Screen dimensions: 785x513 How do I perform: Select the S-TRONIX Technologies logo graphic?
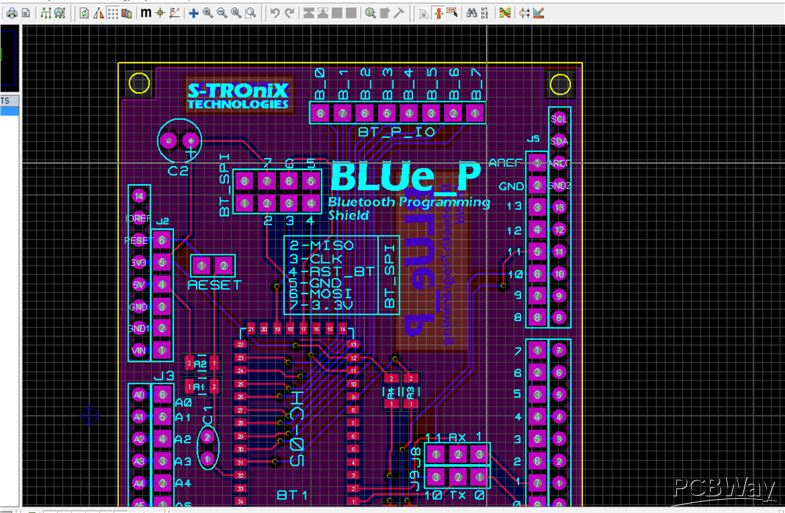(x=238, y=96)
